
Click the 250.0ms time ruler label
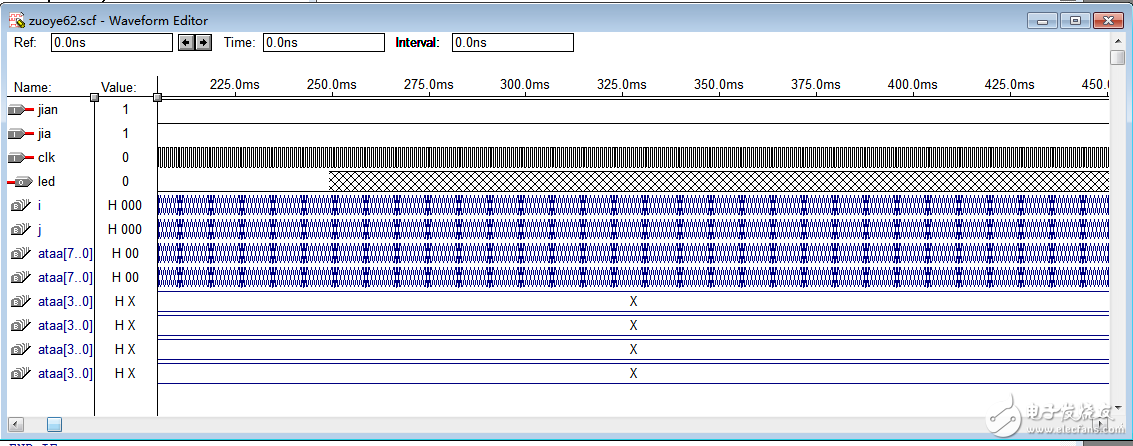tap(332, 84)
